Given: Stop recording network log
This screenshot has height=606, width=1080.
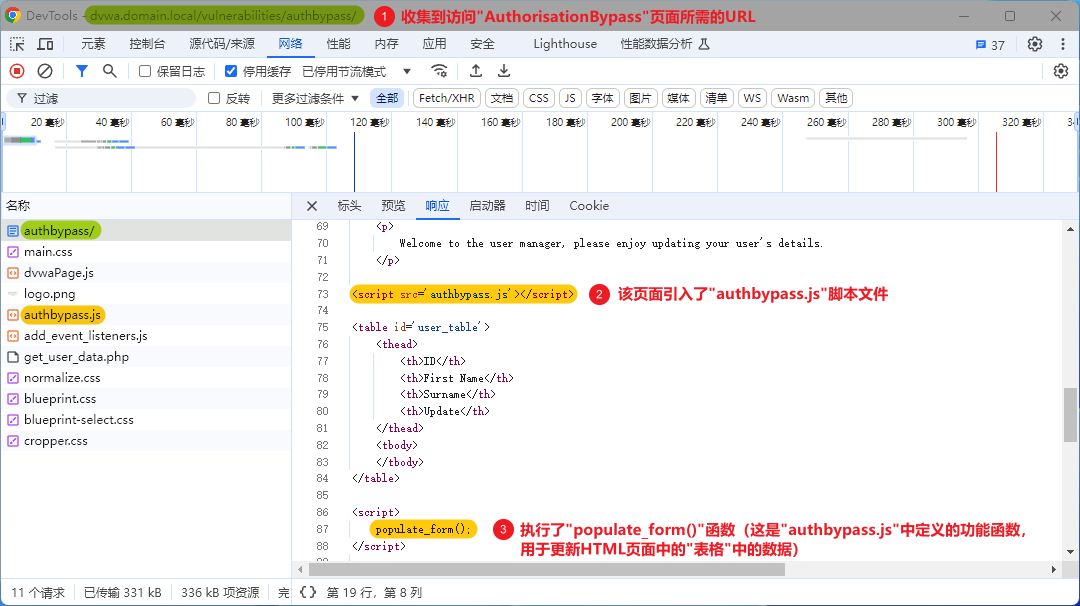Looking at the screenshot, I should [17, 71].
